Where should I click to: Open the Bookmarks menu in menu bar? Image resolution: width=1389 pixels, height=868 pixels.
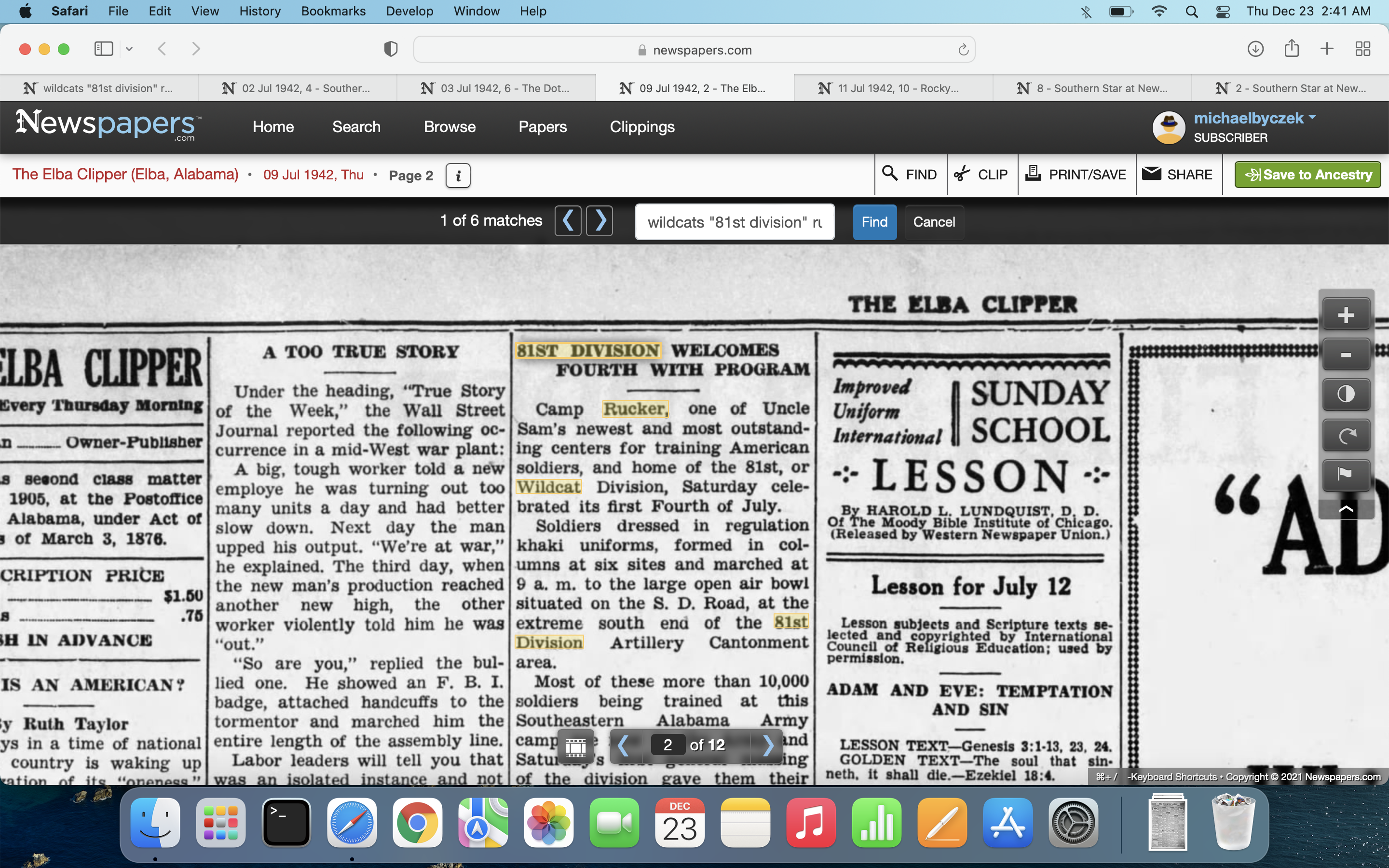[333, 11]
